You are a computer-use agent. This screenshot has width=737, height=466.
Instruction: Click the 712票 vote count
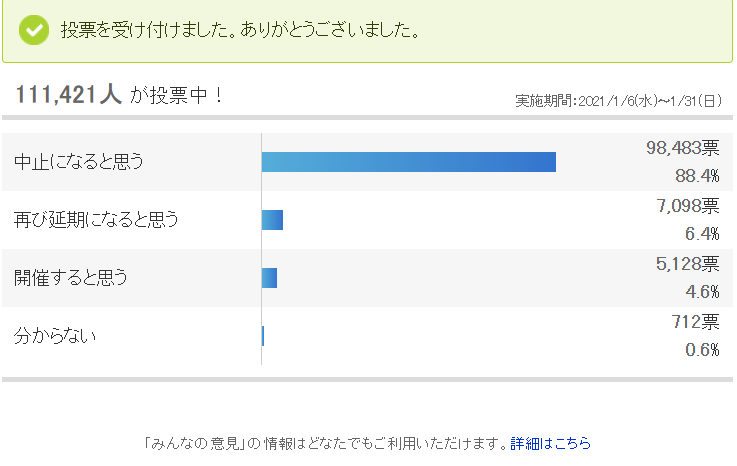[695, 322]
